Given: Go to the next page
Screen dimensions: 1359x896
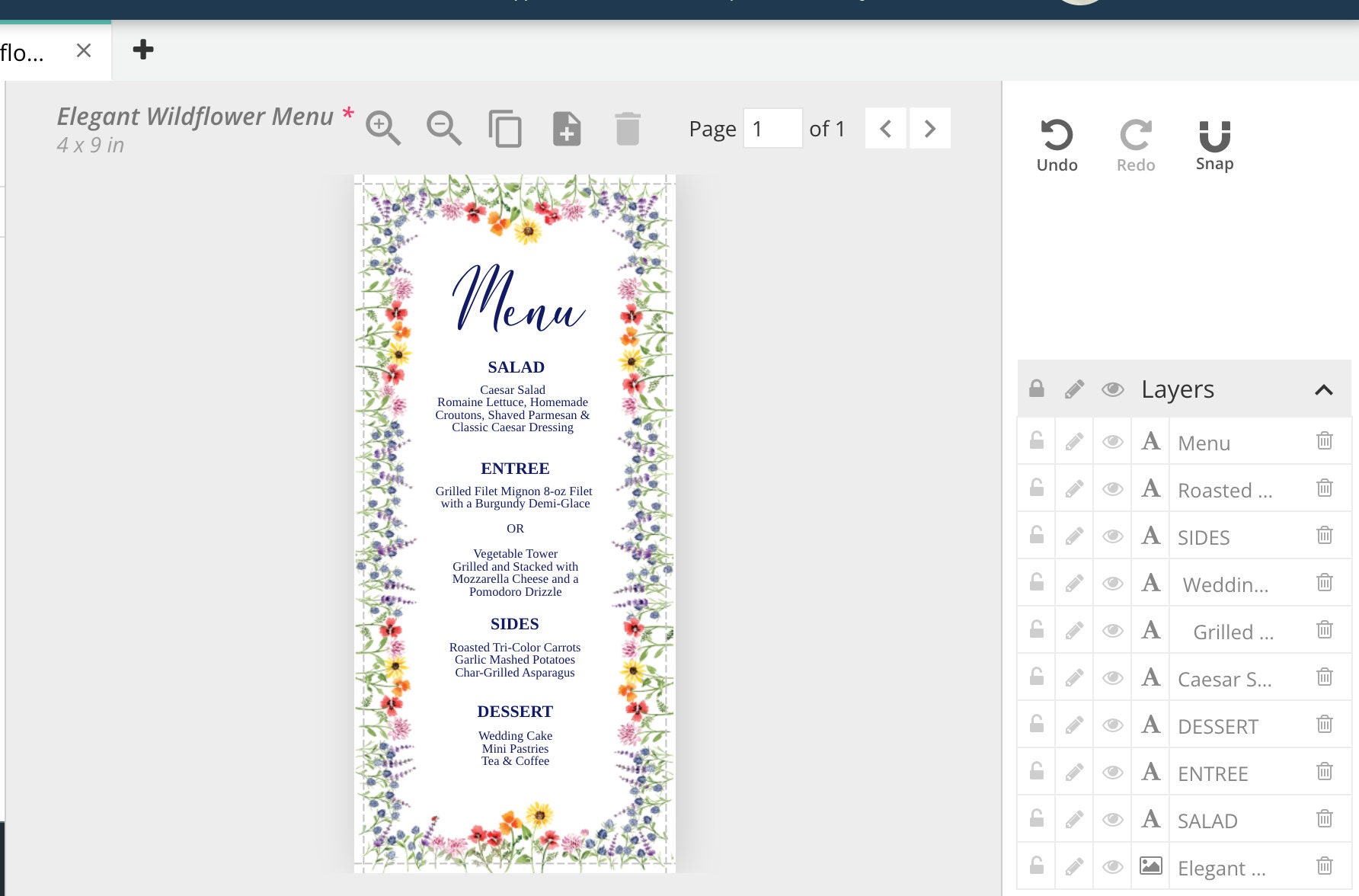Looking at the screenshot, I should point(929,128).
